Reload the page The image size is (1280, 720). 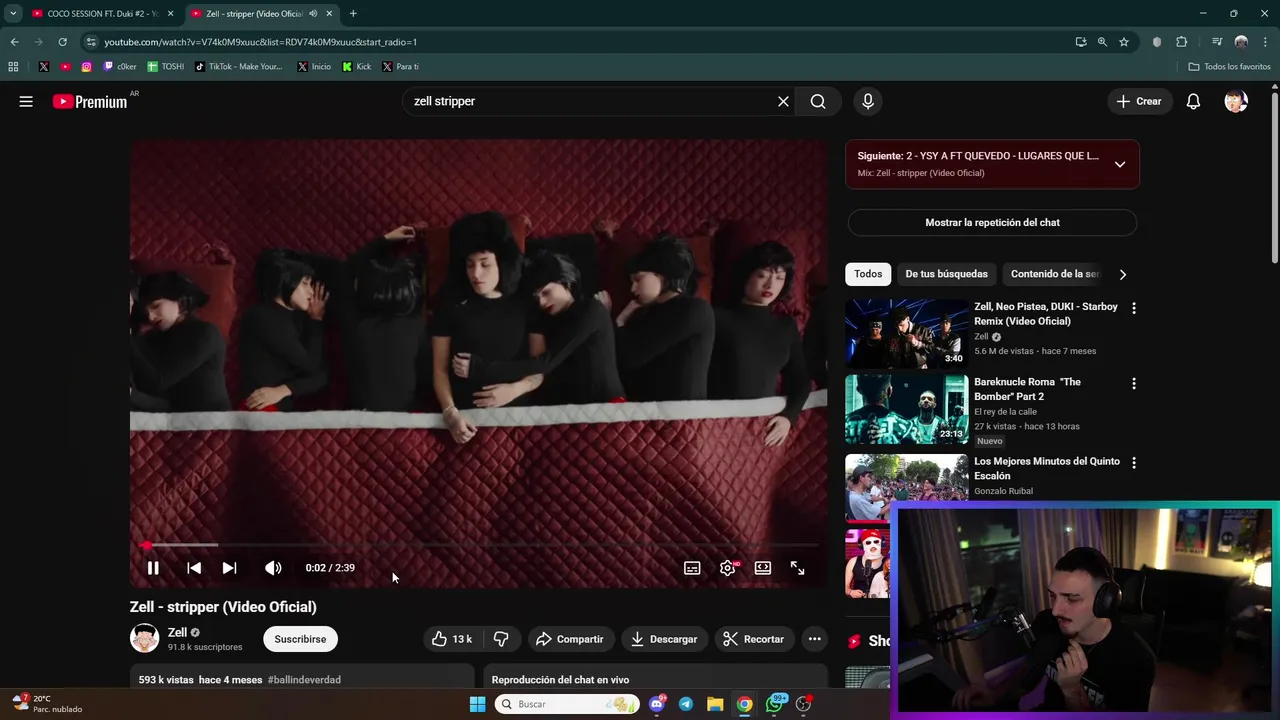62,42
